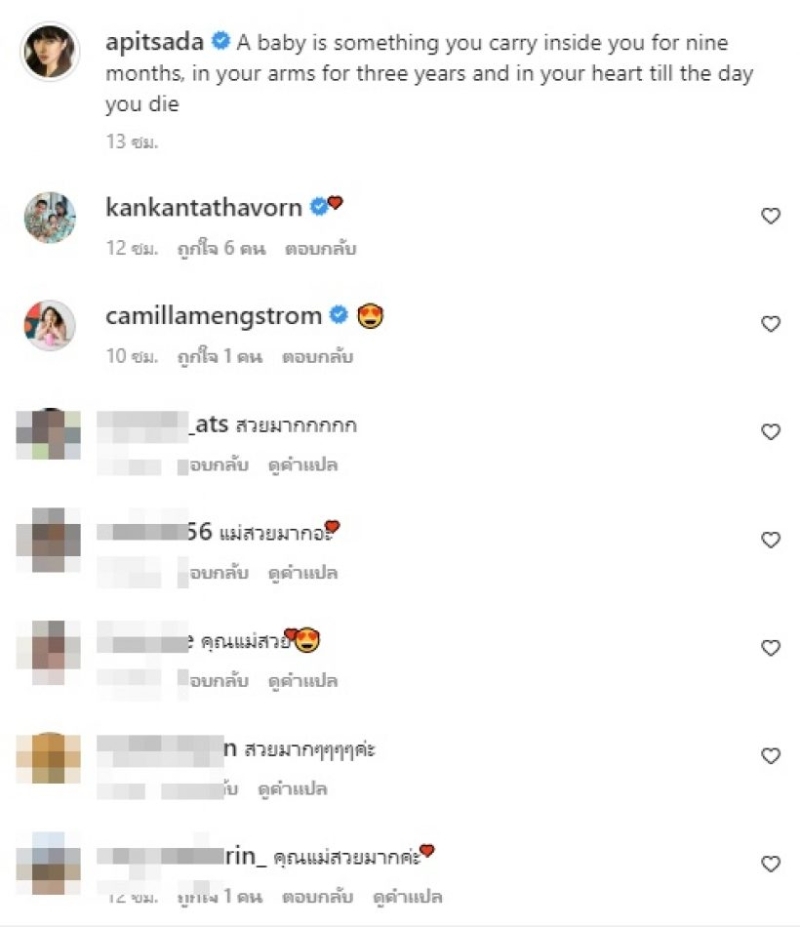Tap heart beside the คุณแม่สวย comment
800x927 pixels.
770,648
